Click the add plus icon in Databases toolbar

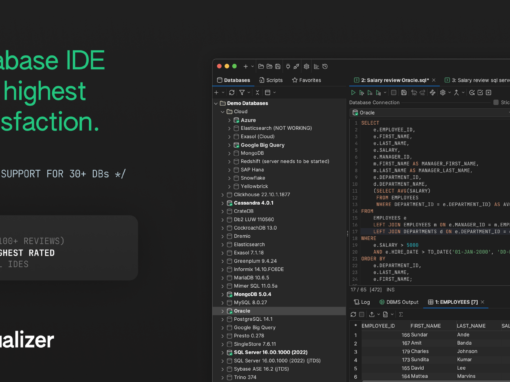(216, 93)
